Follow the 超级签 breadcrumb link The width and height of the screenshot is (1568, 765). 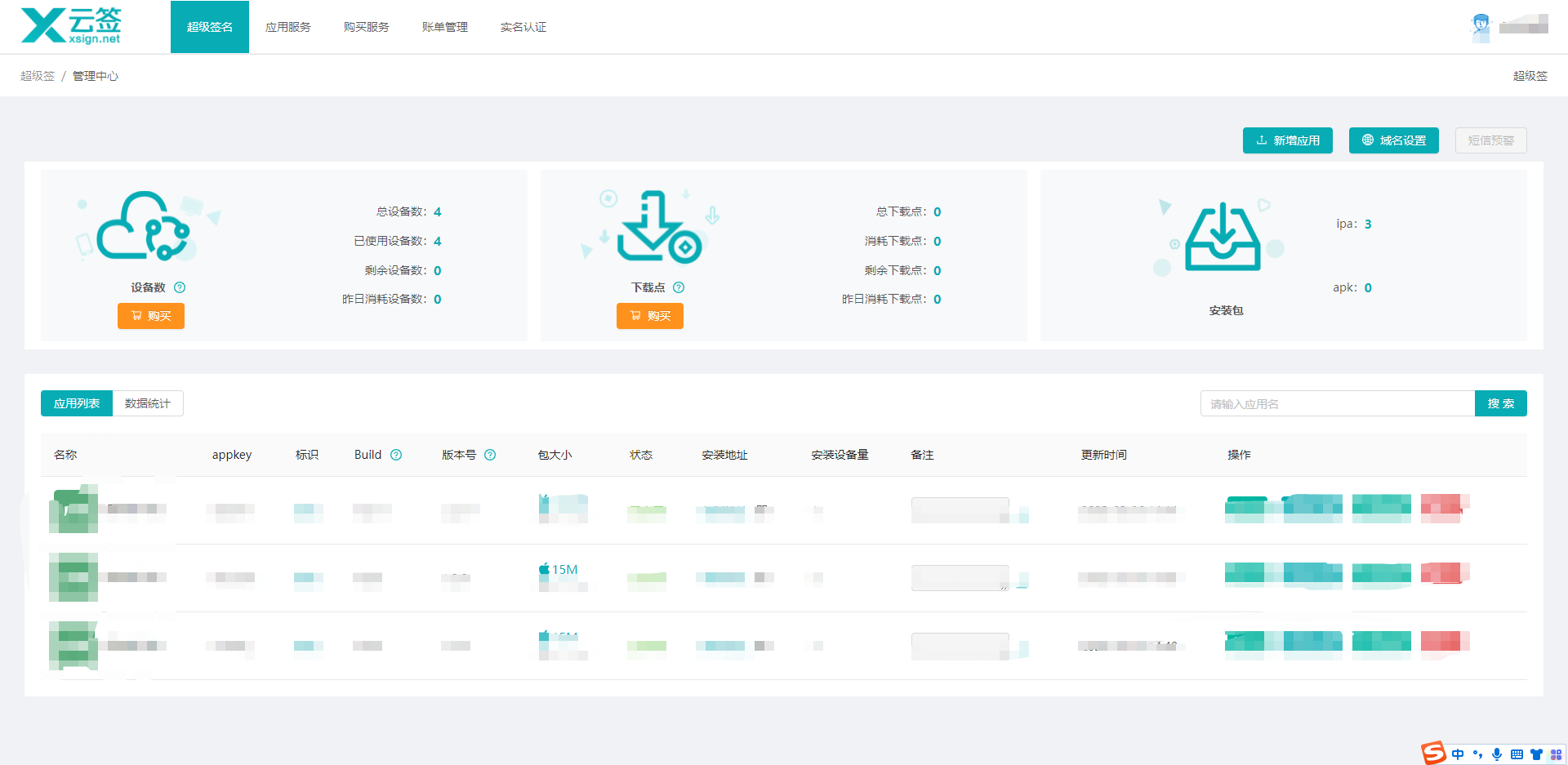(37, 75)
